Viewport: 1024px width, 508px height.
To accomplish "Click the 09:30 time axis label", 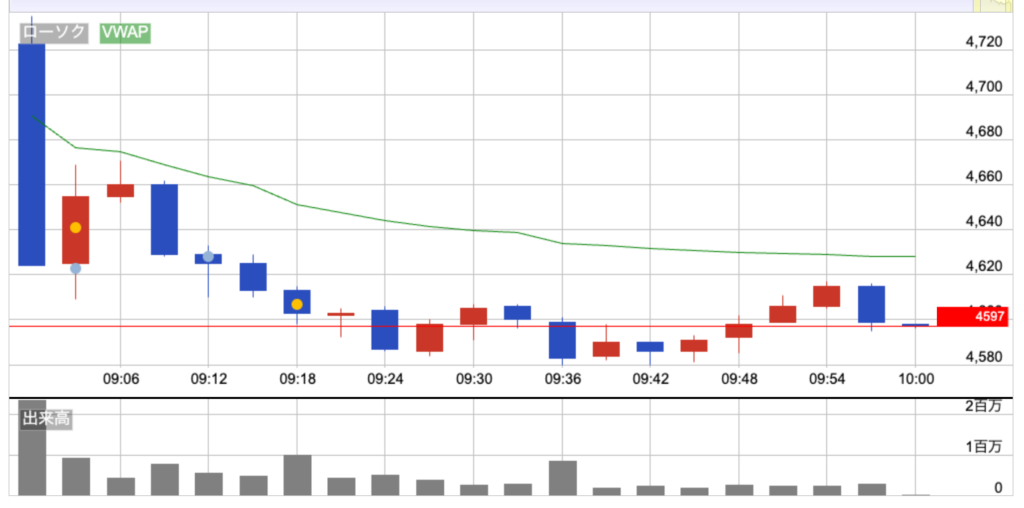I will coord(474,379).
